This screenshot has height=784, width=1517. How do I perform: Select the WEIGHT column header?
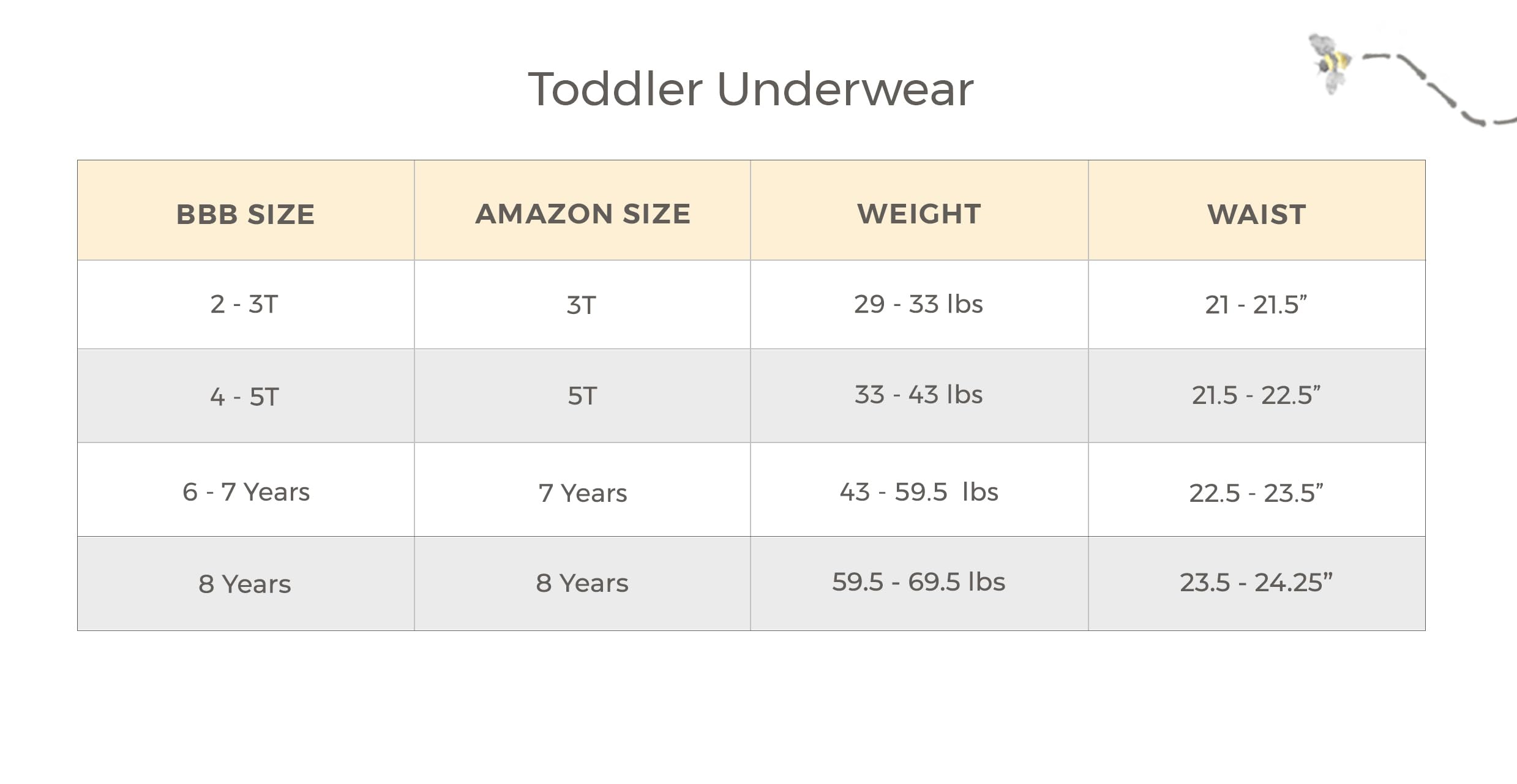(920, 210)
